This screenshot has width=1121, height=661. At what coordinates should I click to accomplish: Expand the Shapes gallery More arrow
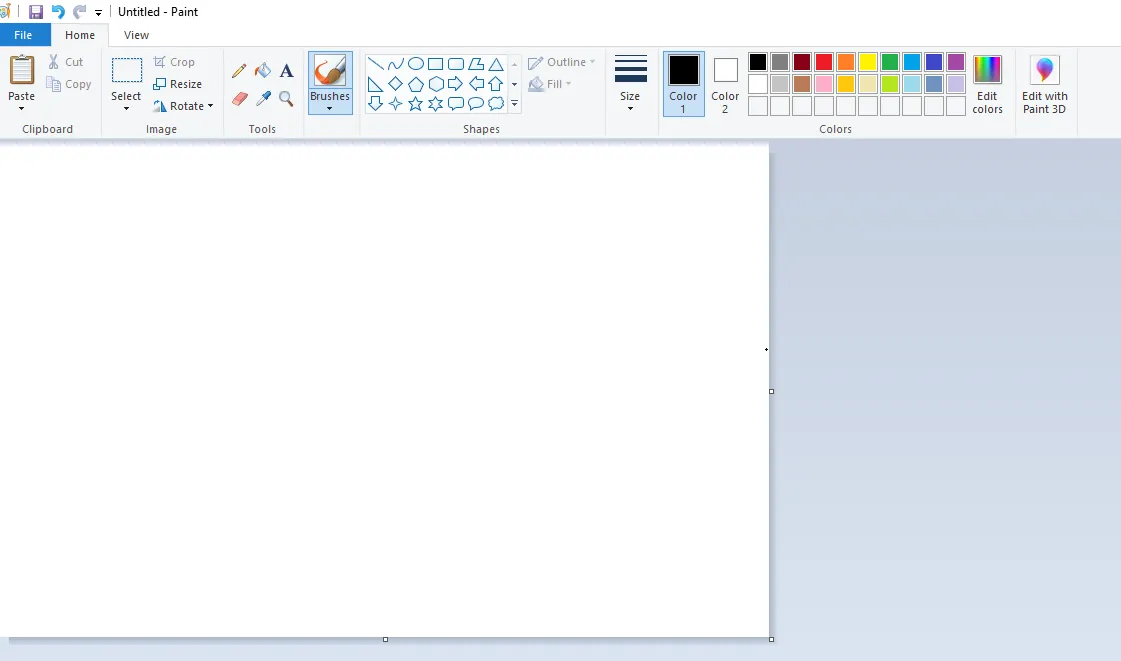click(x=514, y=104)
